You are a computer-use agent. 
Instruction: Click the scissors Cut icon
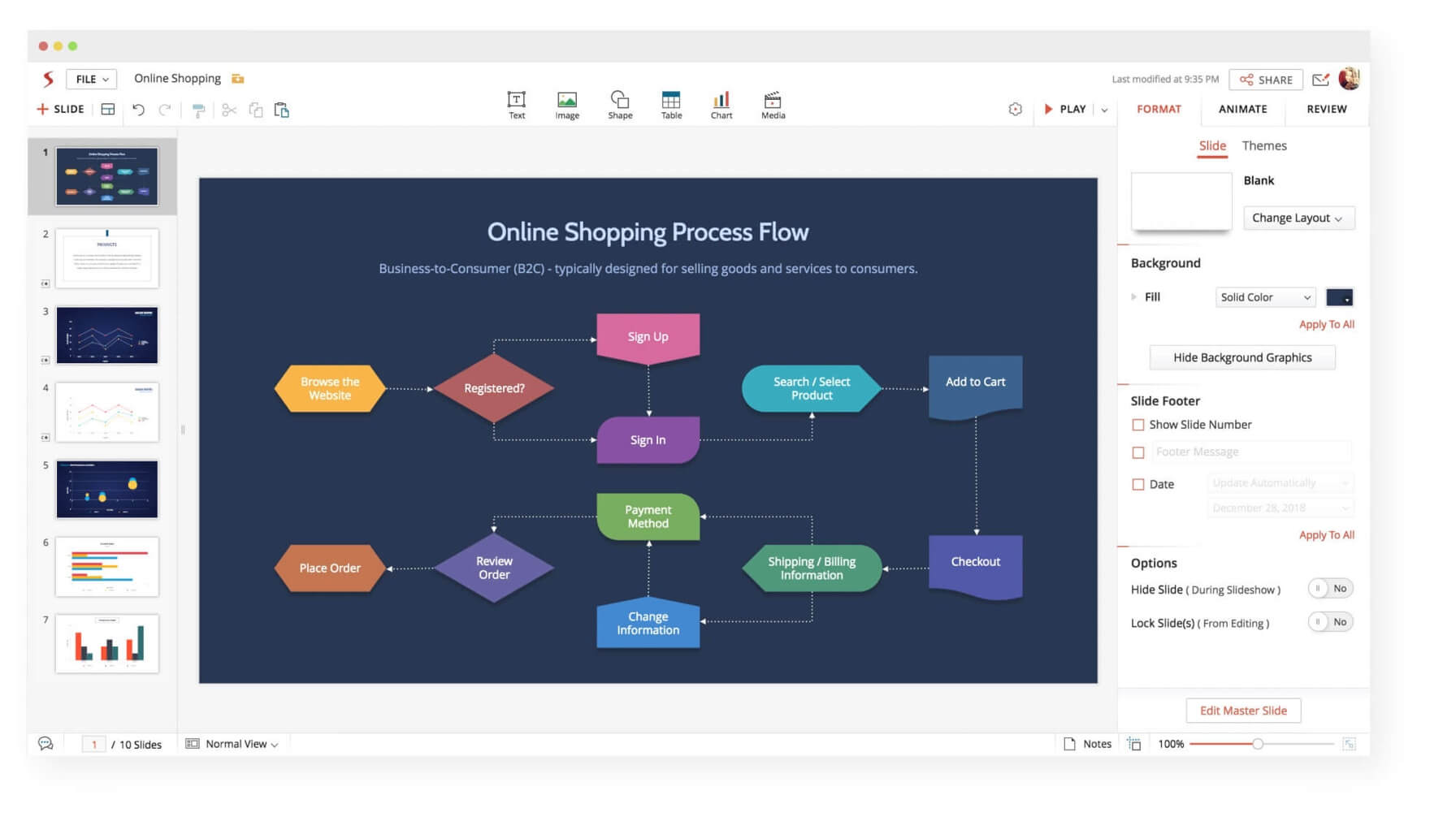pos(229,110)
